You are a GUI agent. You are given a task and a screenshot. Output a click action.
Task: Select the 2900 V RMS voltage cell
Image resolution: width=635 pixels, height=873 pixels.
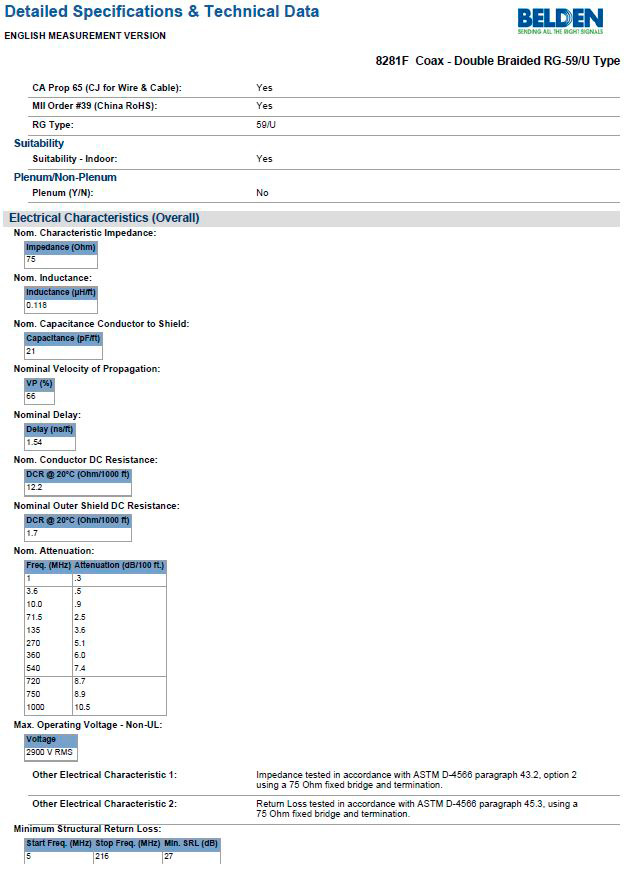(x=50, y=752)
